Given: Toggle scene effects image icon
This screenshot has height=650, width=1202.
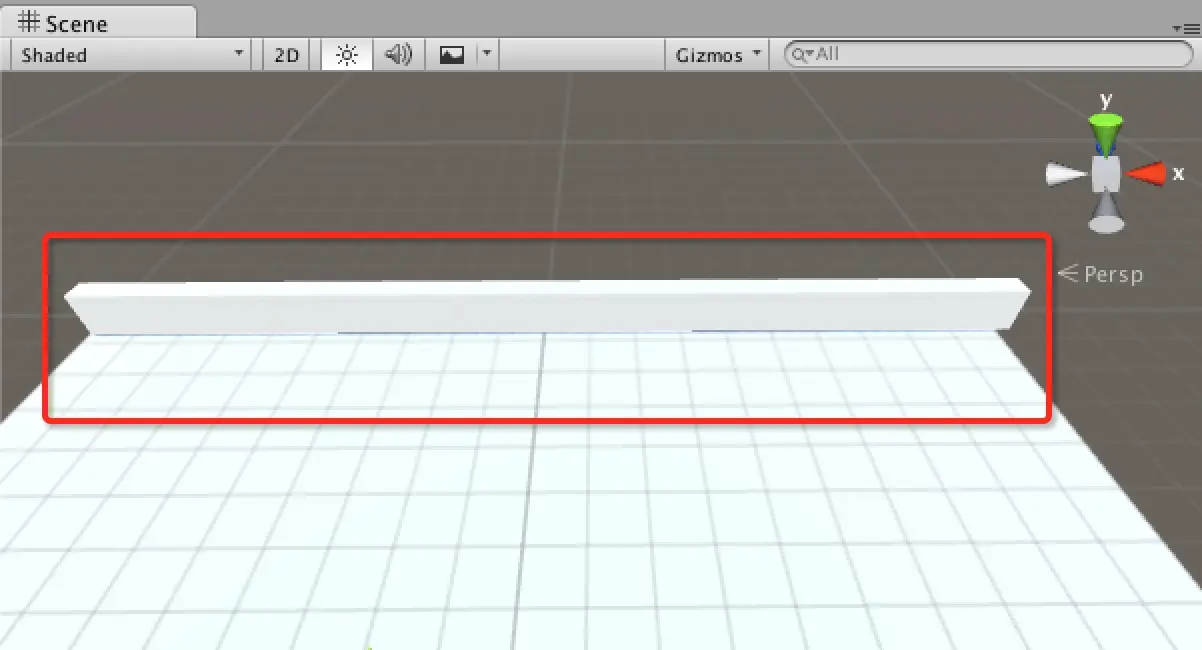Looking at the screenshot, I should [x=452, y=55].
